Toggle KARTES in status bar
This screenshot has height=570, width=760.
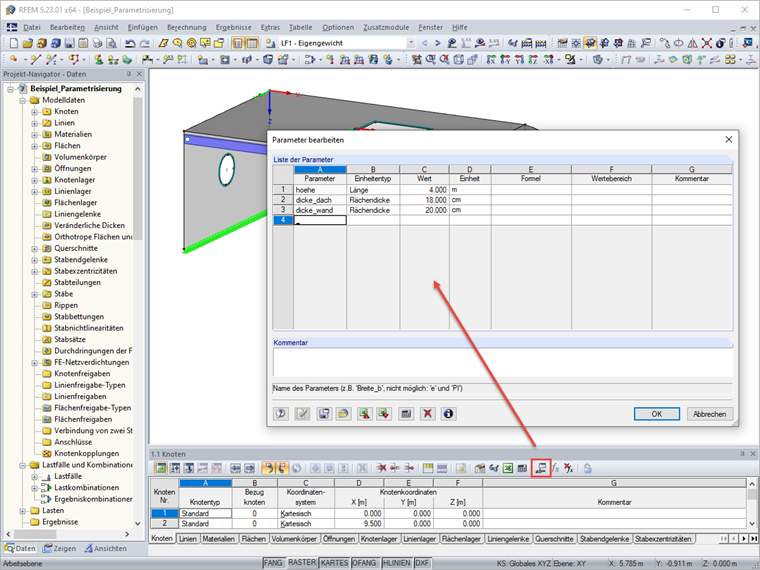pos(334,563)
